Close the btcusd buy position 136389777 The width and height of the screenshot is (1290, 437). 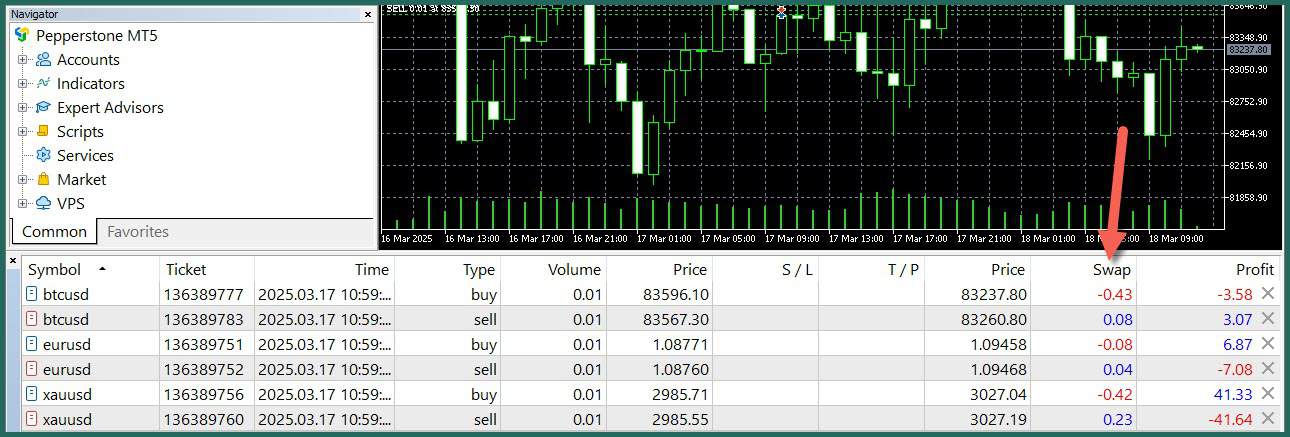pyautogui.click(x=1268, y=294)
